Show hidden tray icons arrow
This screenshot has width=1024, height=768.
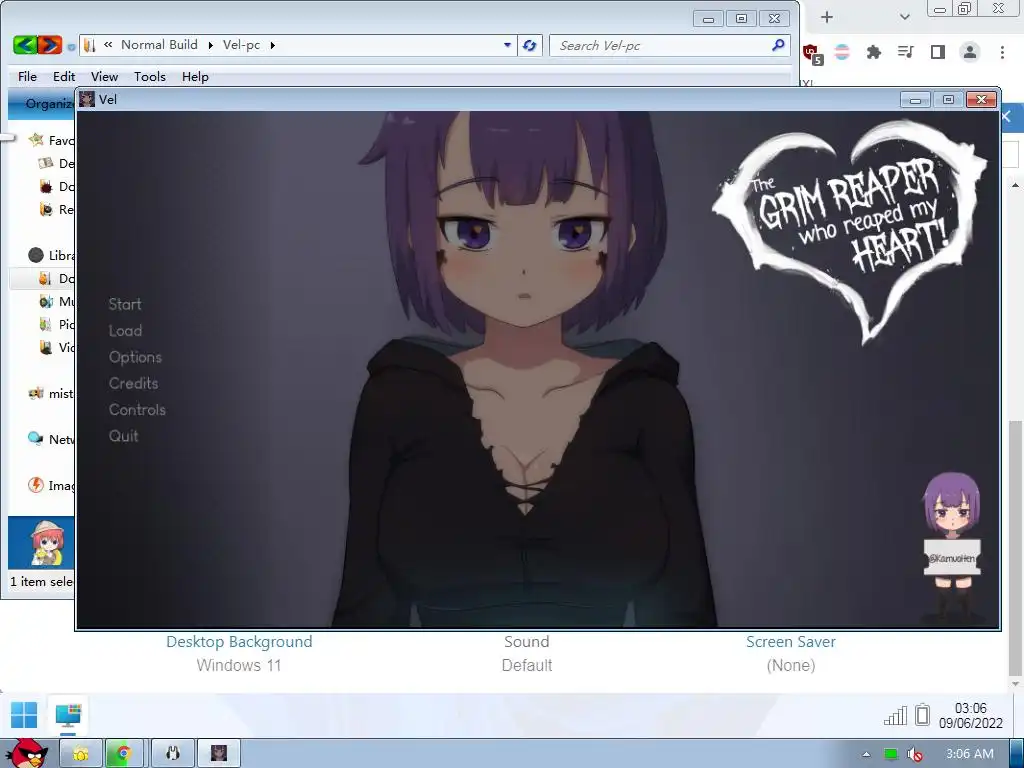click(866, 754)
